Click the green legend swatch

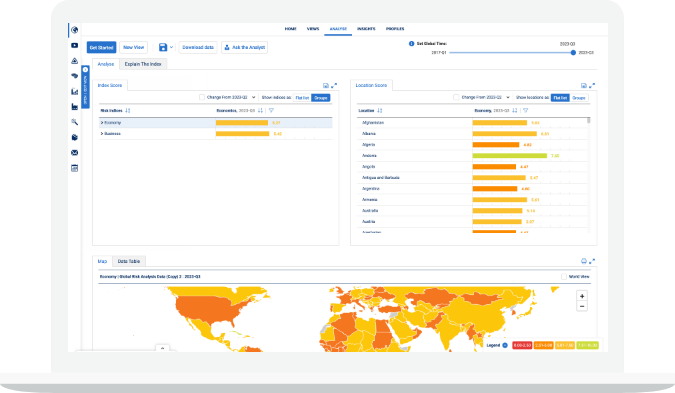(588, 345)
